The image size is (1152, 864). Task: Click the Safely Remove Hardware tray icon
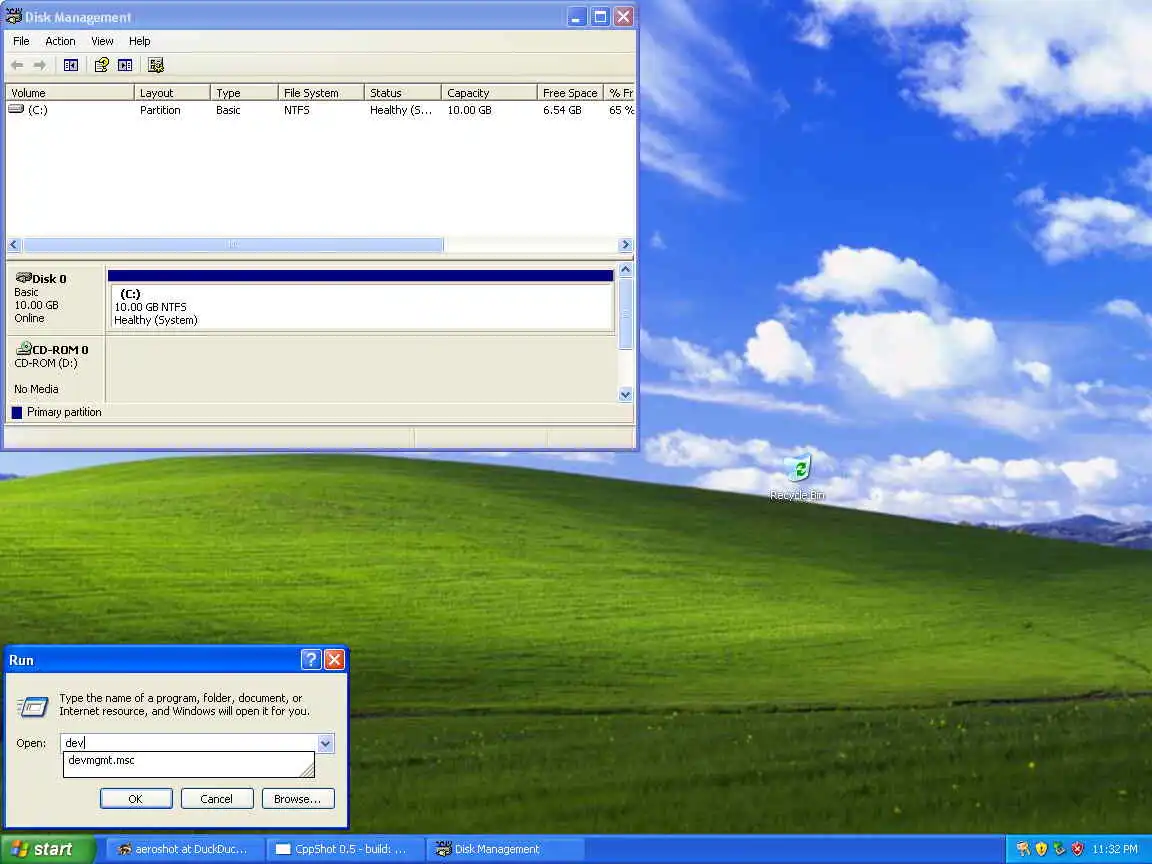coord(1059,849)
